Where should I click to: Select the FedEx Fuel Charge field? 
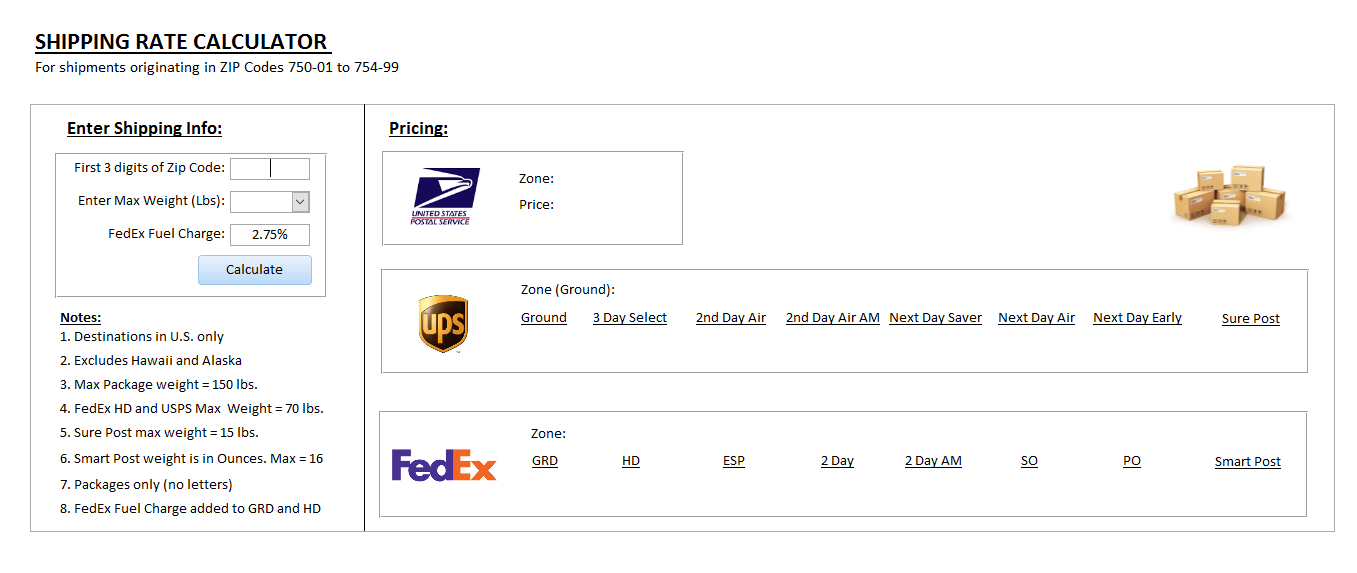click(270, 235)
